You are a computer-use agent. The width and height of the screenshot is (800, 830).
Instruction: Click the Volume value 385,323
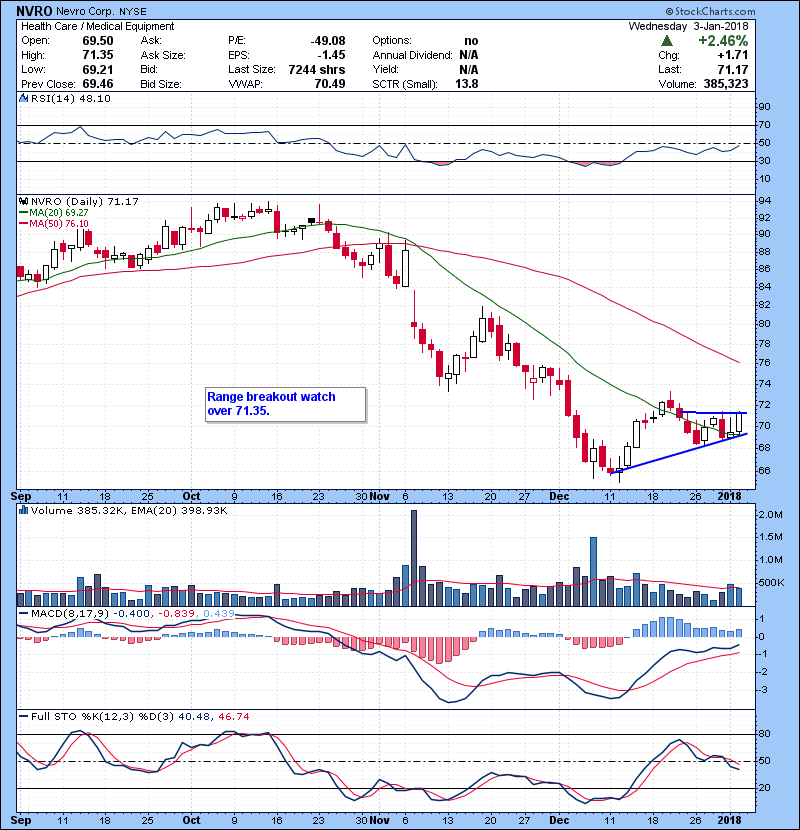click(726, 84)
